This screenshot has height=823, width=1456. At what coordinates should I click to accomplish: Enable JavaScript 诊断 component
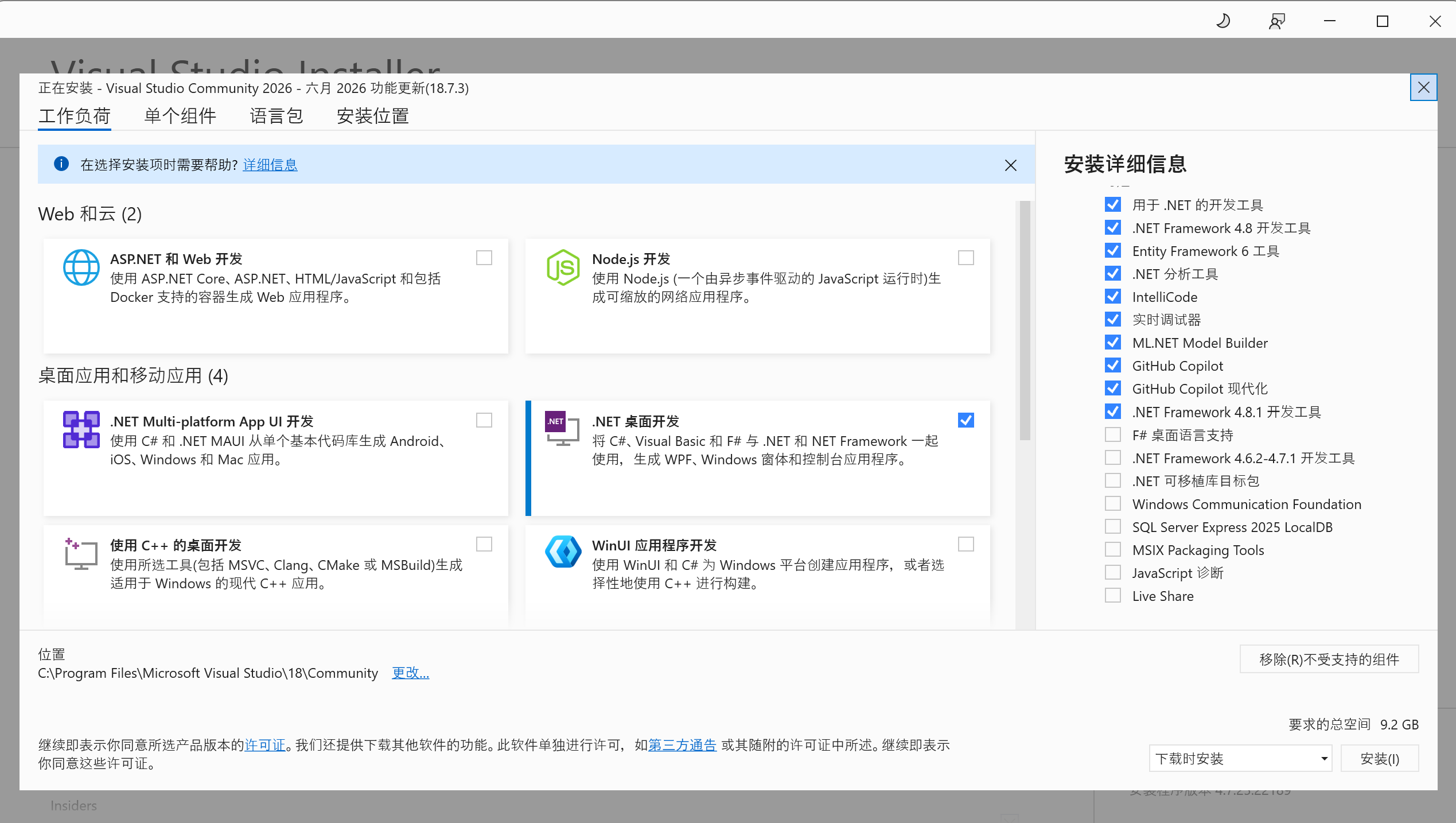point(1113,573)
